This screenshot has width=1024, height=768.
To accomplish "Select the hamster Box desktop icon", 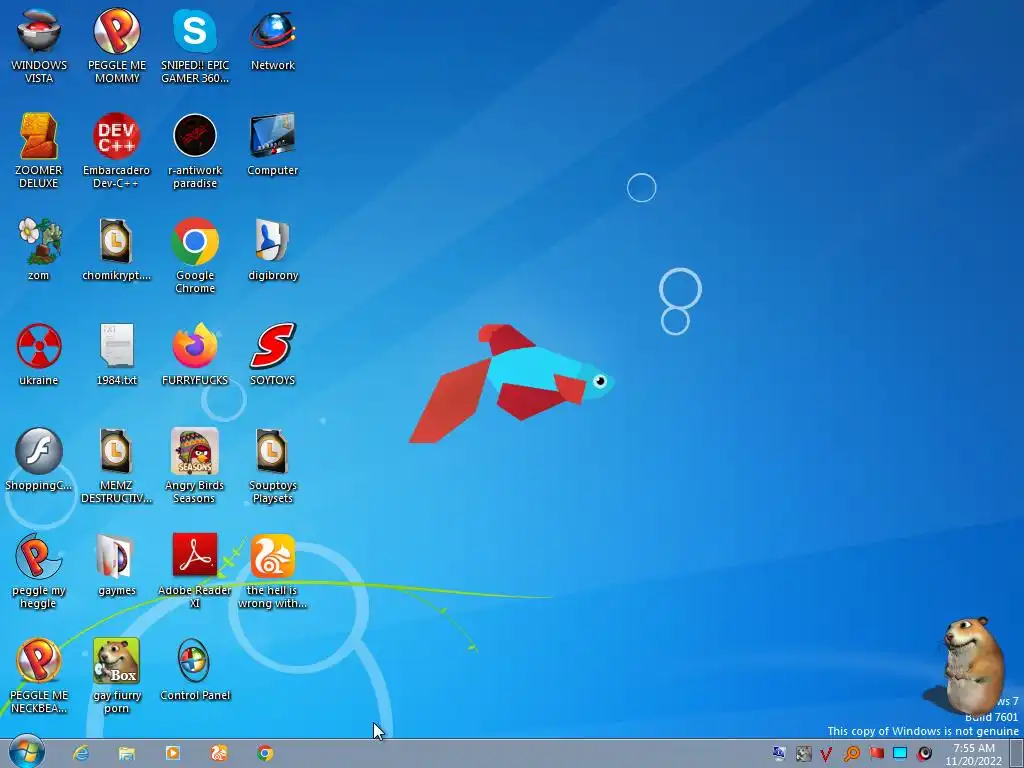I will (116, 677).
